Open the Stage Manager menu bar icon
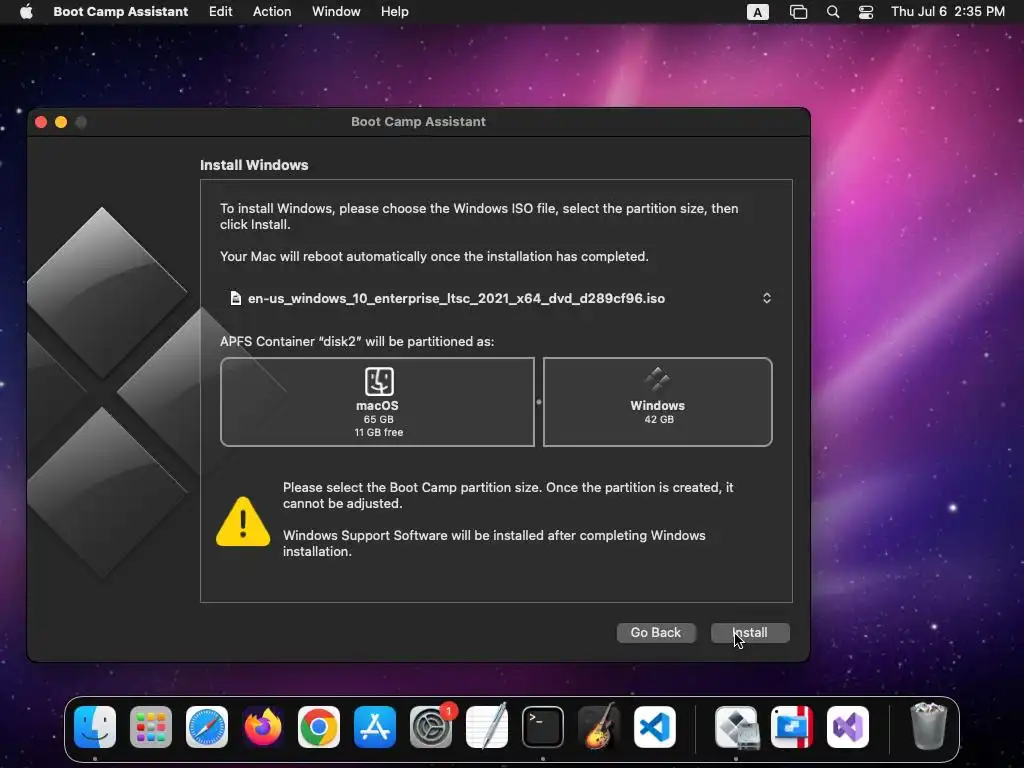The height and width of the screenshot is (768, 1024). (x=798, y=12)
